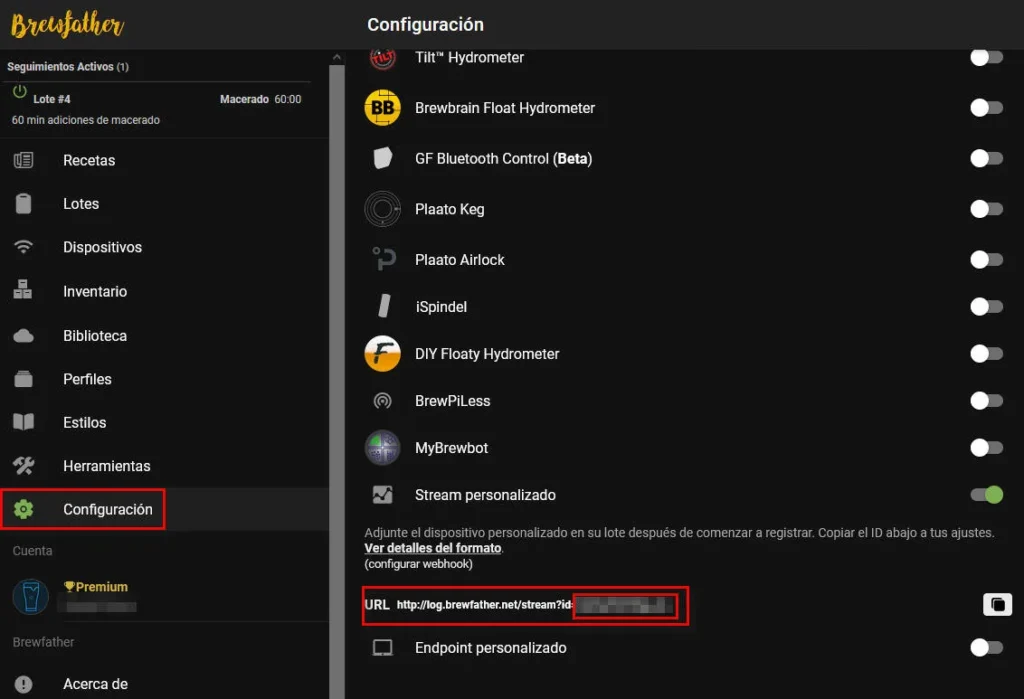Screen dimensions: 1024x699
Task: Click the GF Bluetooth Control icon
Action: coord(383,158)
